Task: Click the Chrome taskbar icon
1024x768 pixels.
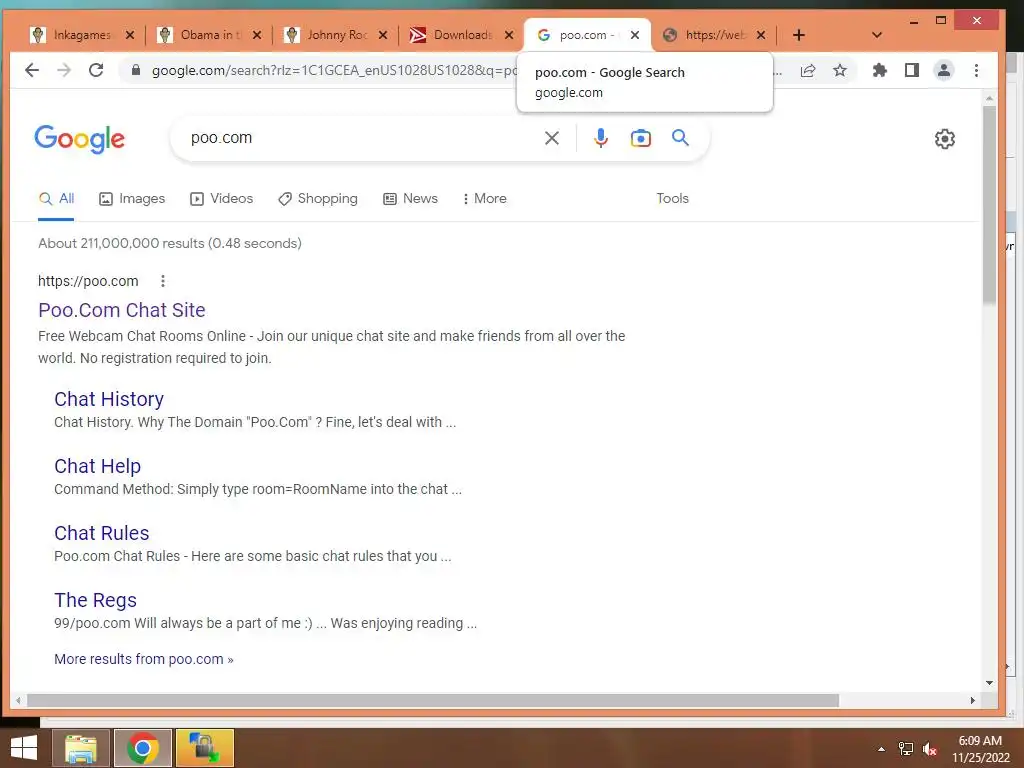Action: pos(143,748)
